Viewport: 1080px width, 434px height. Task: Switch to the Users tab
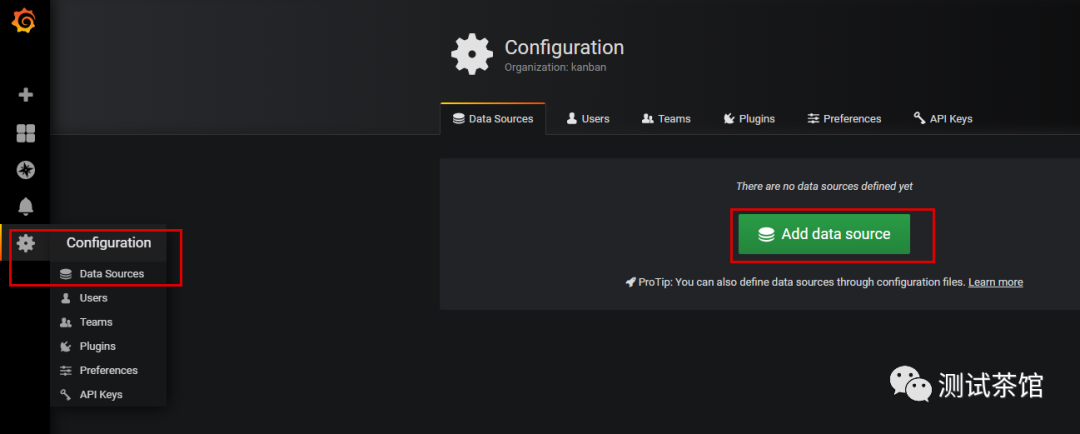pyautogui.click(x=588, y=118)
